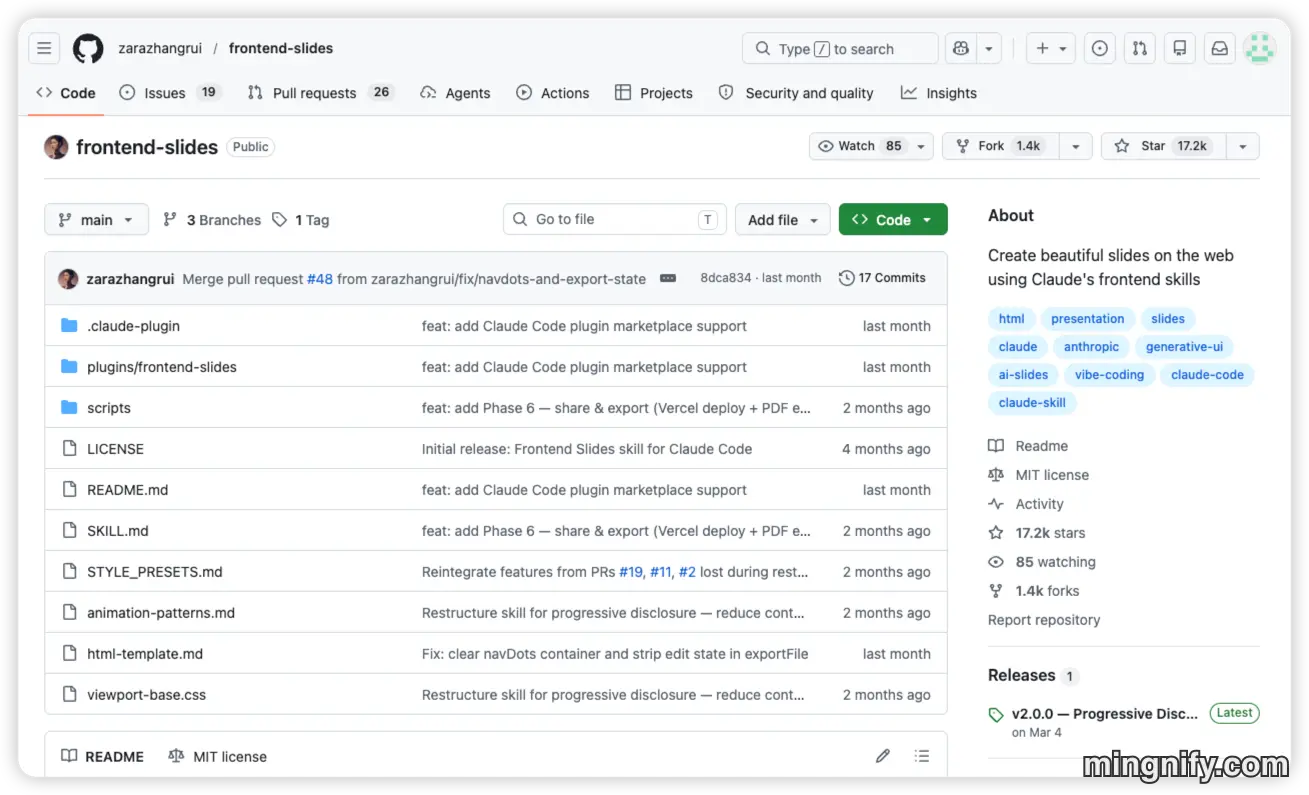
Task: Open the notifications inbox icon
Action: click(1220, 48)
